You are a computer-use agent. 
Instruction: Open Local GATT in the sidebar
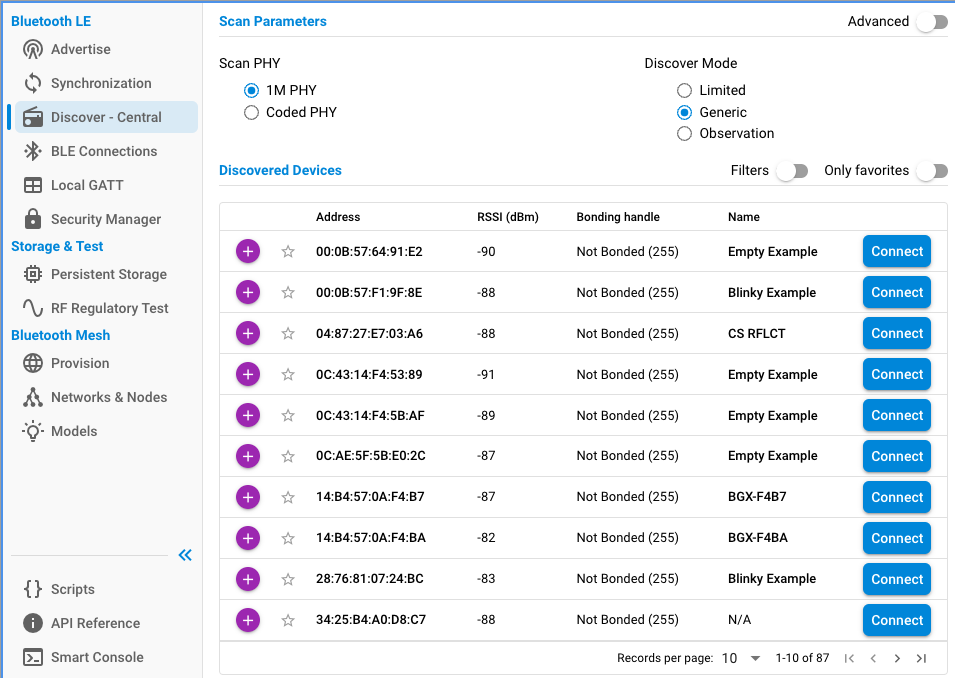[x=87, y=186]
